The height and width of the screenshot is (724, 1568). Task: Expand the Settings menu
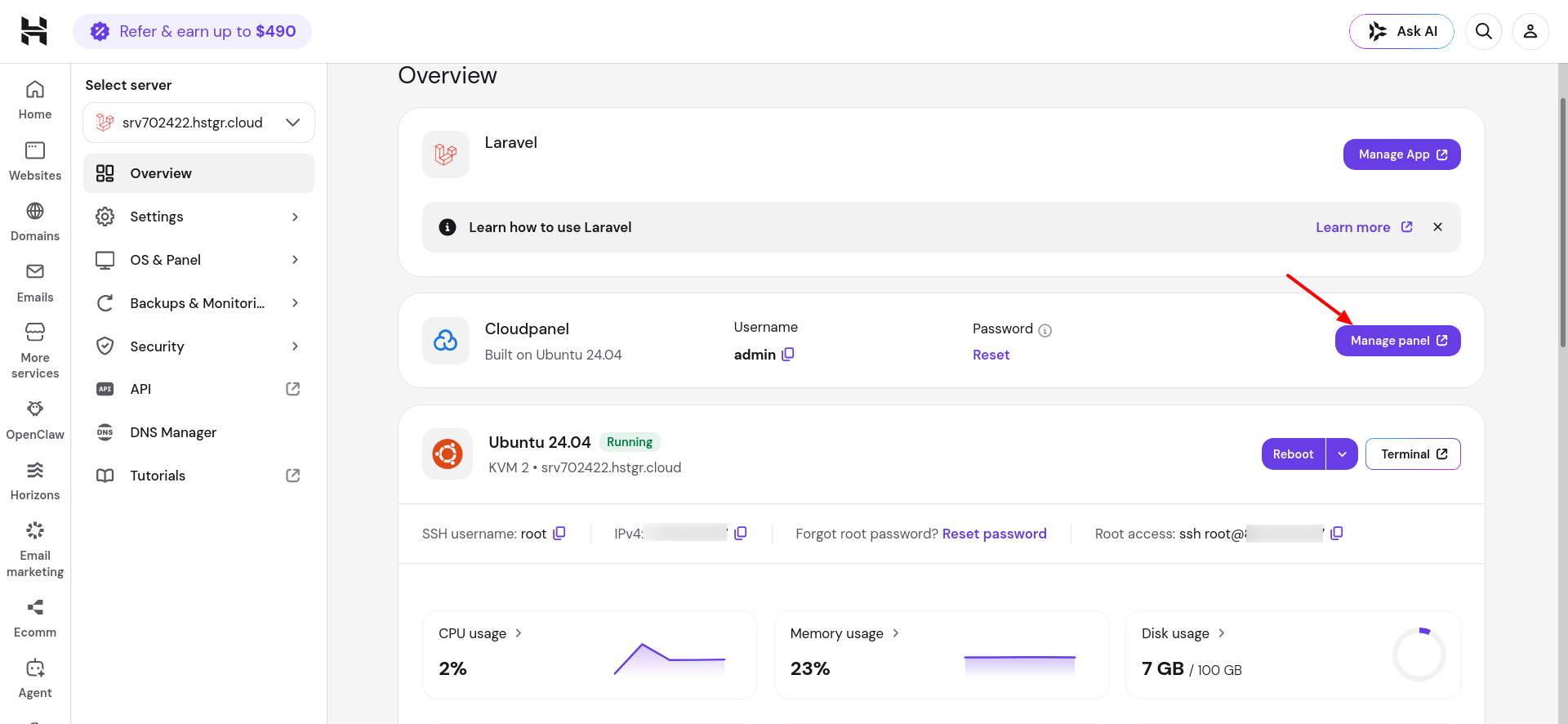click(198, 217)
